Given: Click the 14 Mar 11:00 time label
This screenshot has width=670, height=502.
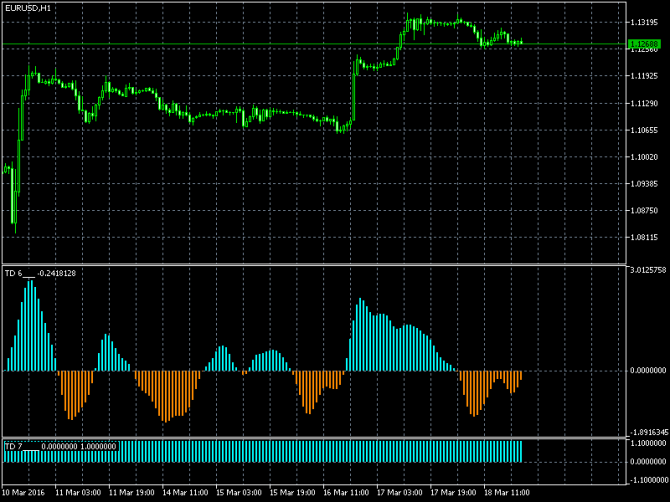Looking at the screenshot, I should coord(185,493).
